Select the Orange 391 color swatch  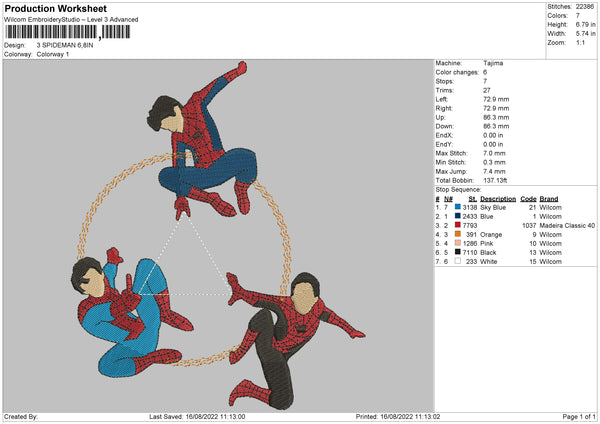click(458, 234)
